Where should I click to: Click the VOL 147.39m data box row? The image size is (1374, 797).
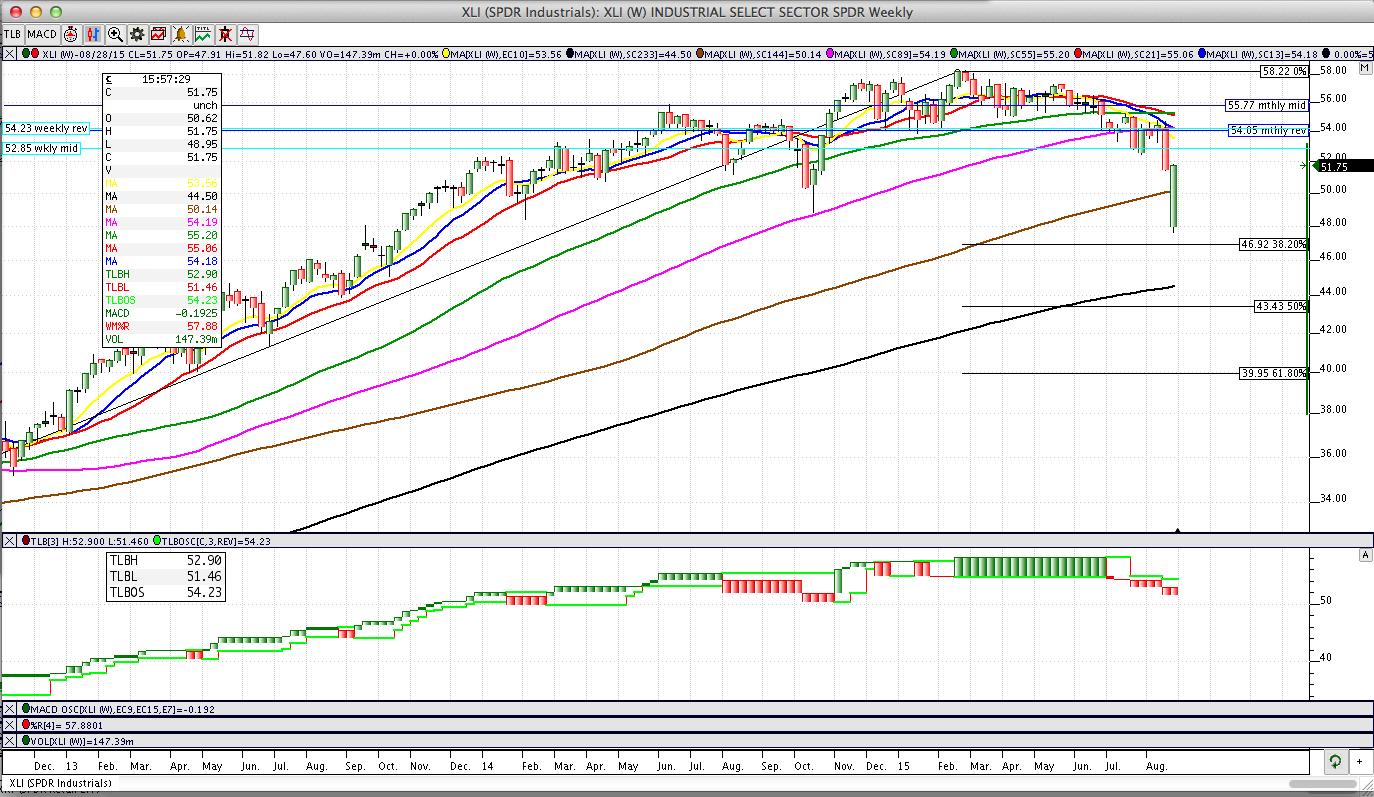[161, 339]
